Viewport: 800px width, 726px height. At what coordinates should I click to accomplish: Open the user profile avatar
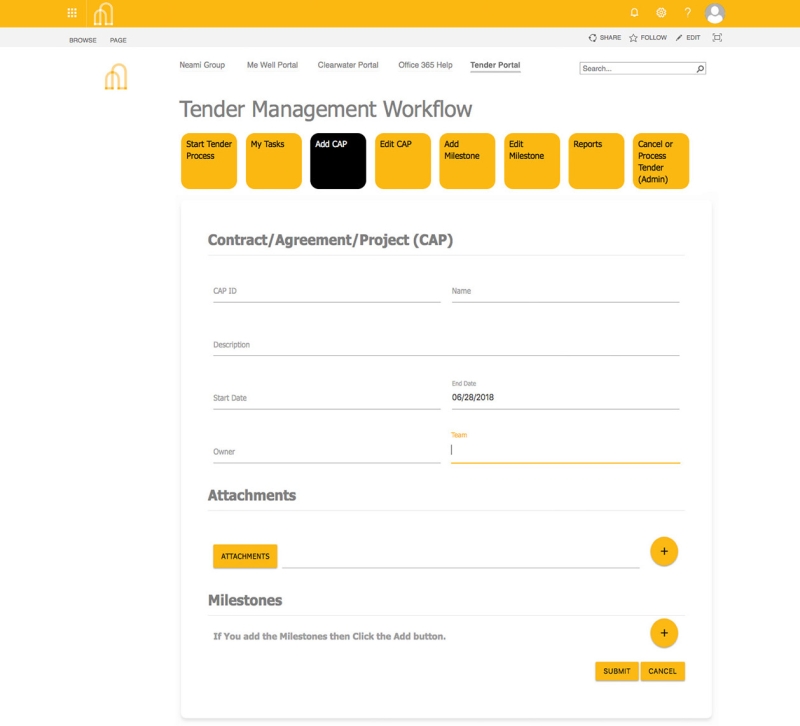[x=714, y=13]
